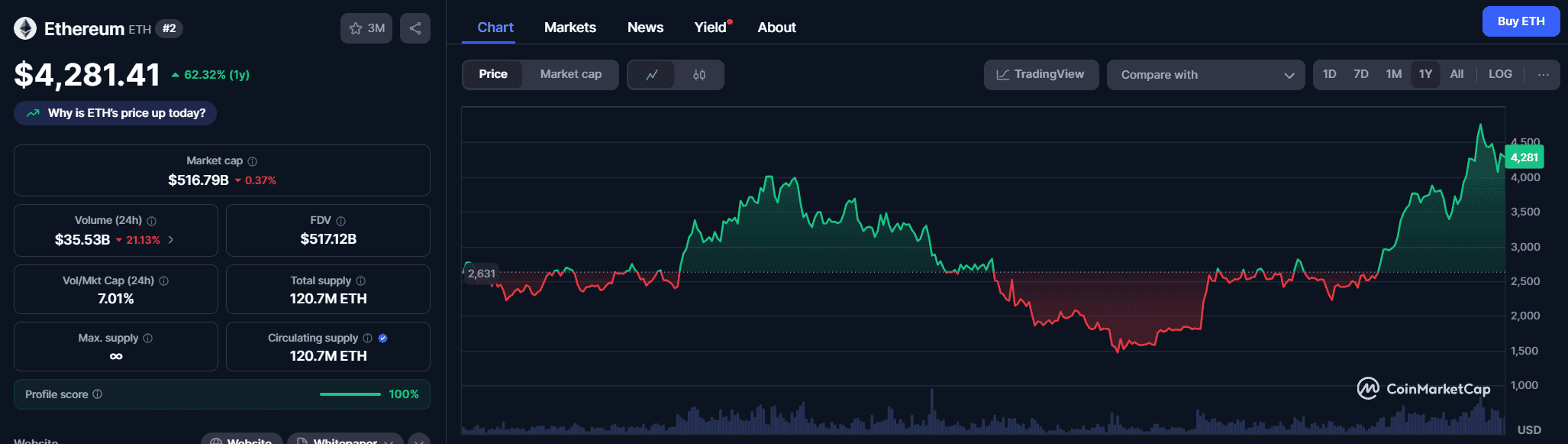
Task: Add Ethereum to watchlist via star icon
Action: 356,28
